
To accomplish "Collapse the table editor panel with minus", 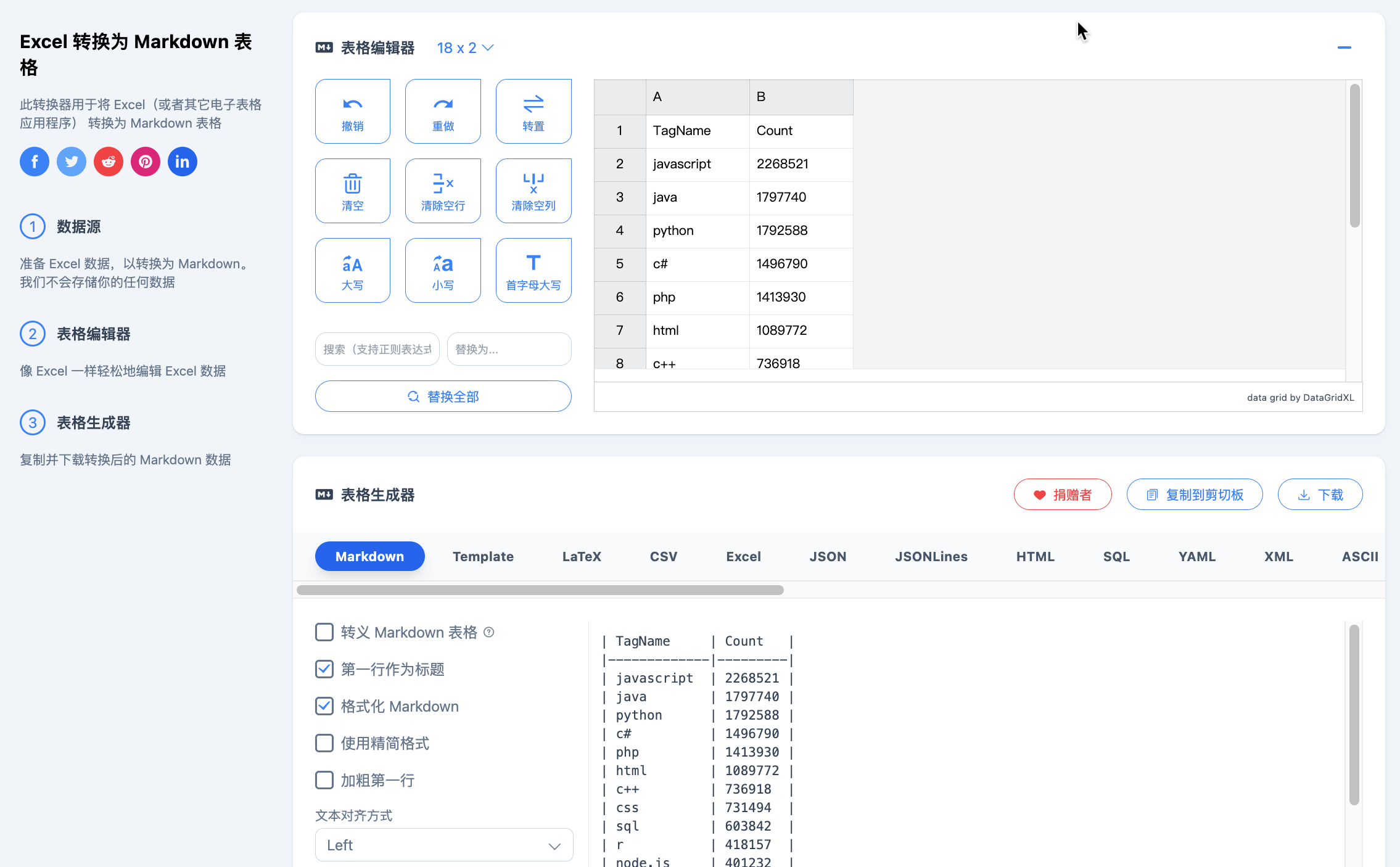I will (1344, 47).
